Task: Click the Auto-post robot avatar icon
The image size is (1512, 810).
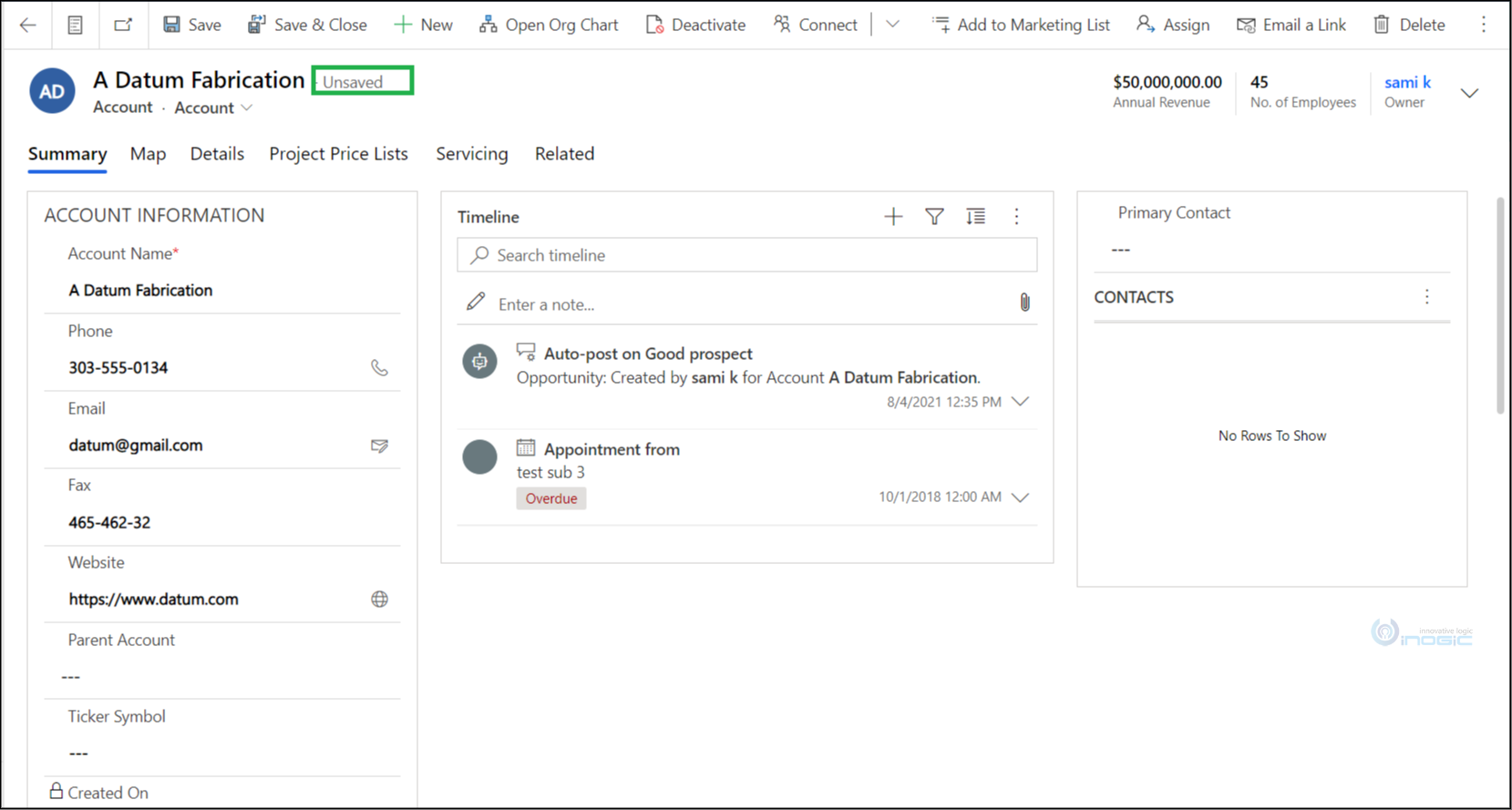Action: pos(479,362)
